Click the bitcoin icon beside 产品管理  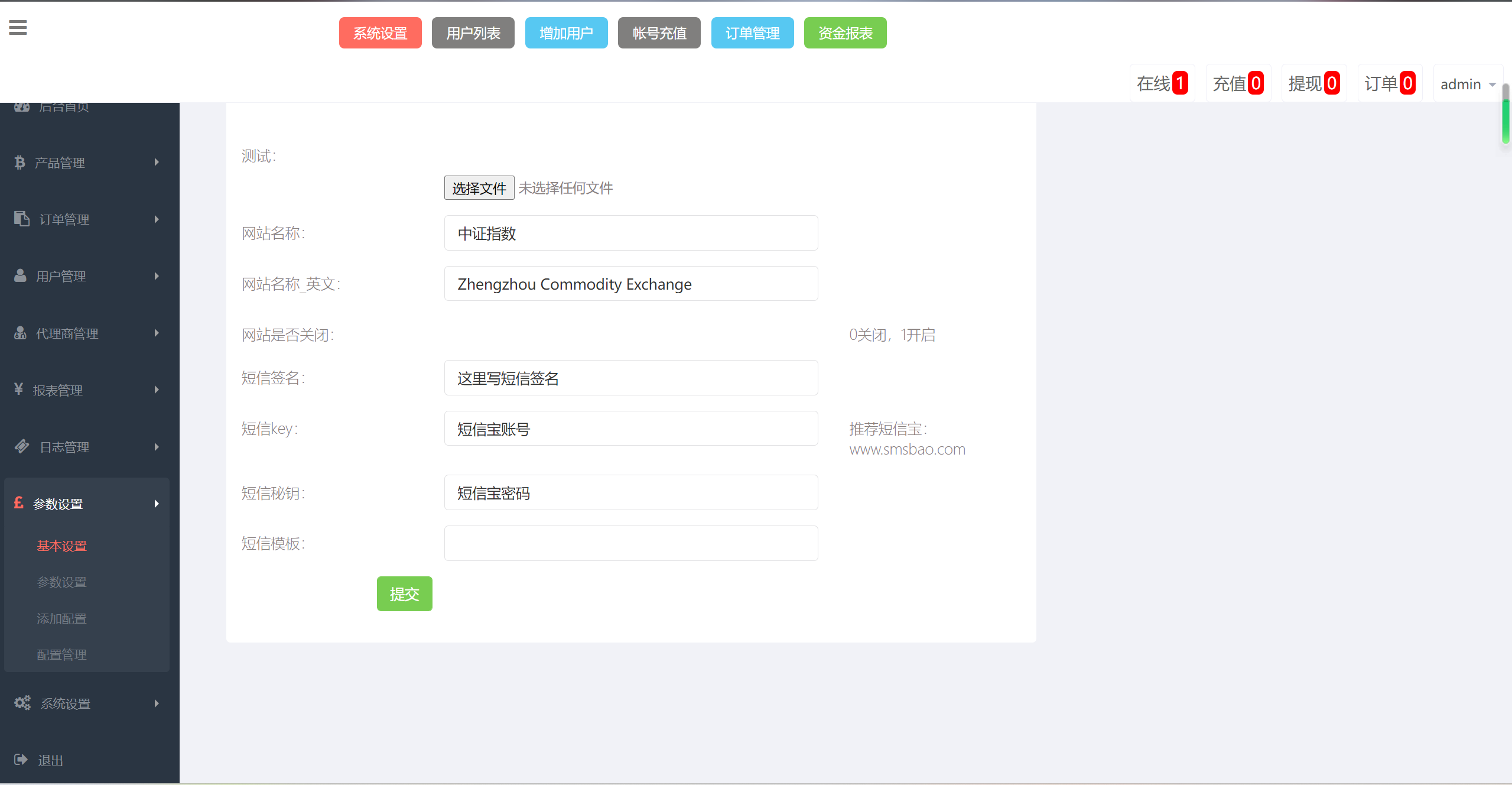(20, 163)
